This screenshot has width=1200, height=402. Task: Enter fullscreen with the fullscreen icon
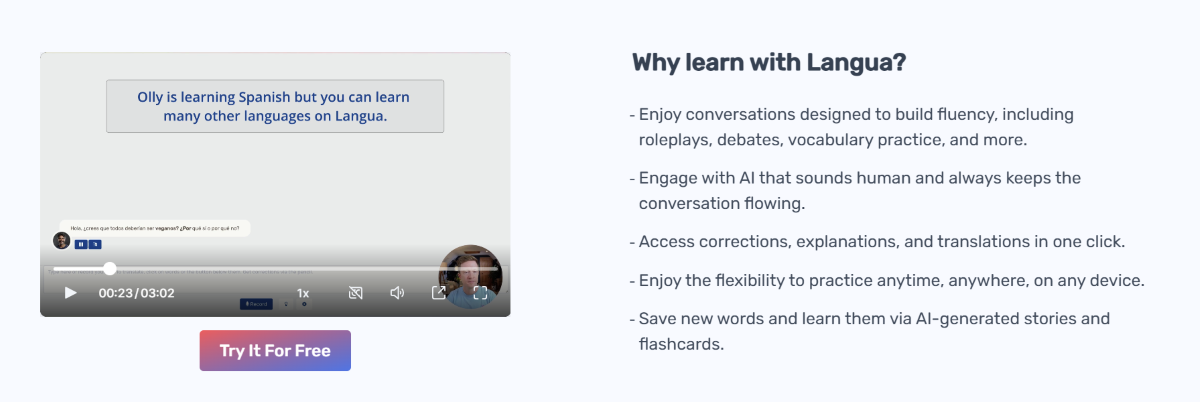tap(480, 293)
